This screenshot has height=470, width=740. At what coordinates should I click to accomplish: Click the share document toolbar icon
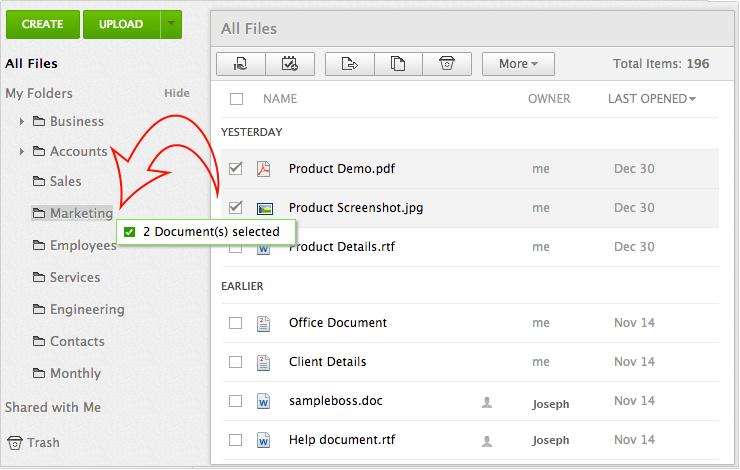241,64
